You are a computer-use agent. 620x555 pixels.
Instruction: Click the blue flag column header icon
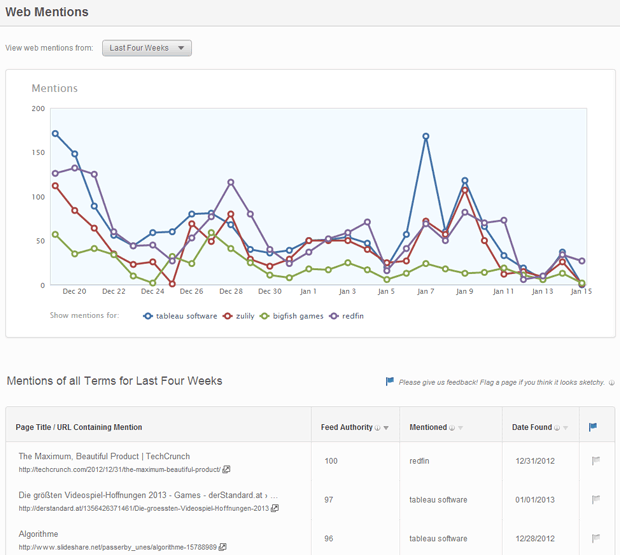point(593,427)
